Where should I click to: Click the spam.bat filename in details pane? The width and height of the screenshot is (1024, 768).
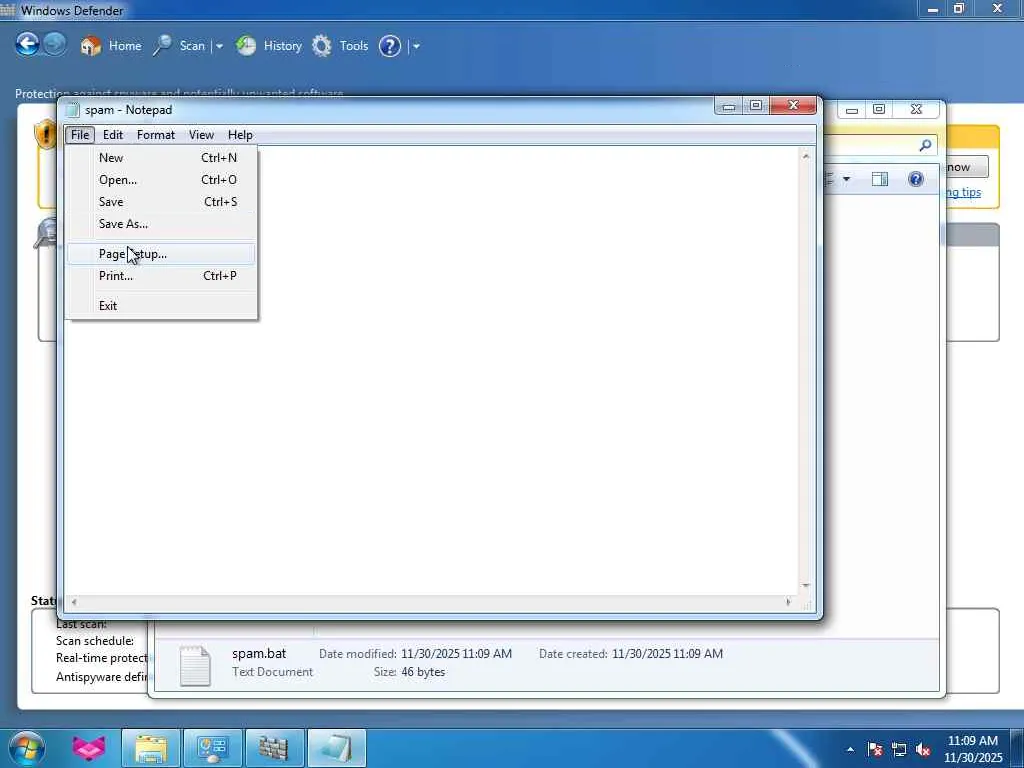point(259,654)
